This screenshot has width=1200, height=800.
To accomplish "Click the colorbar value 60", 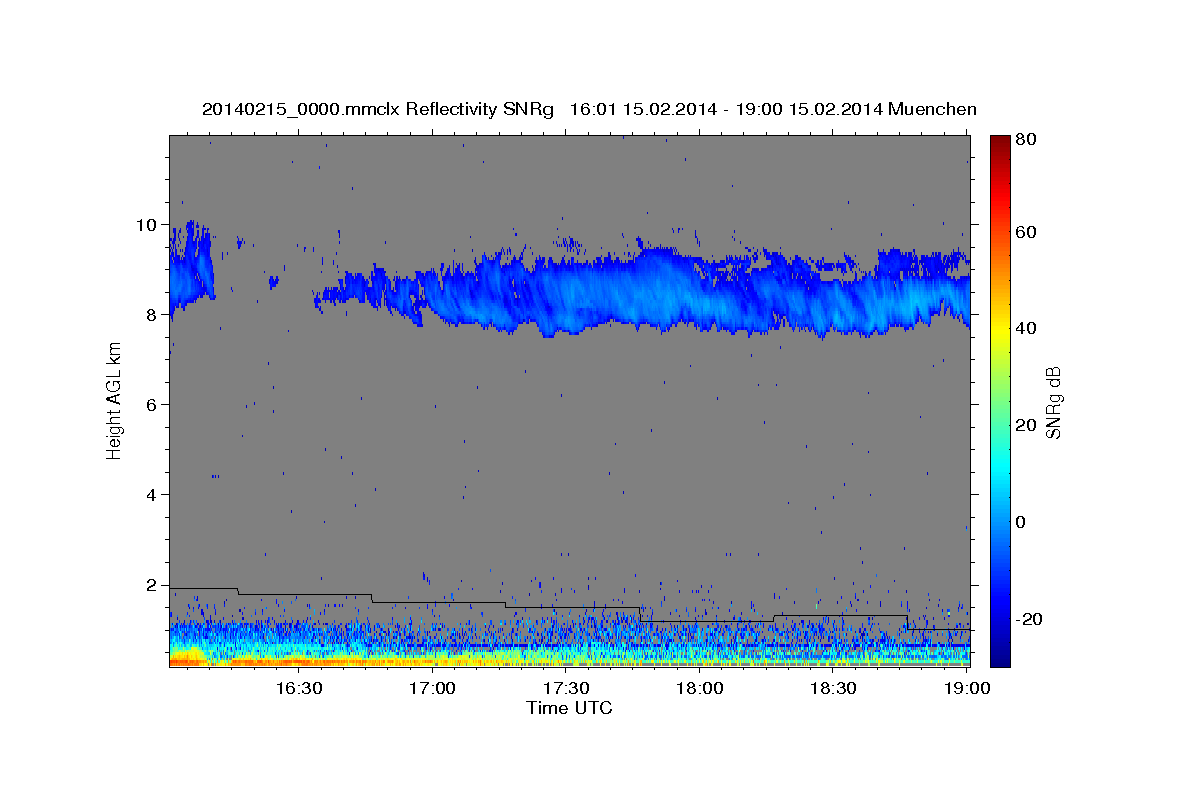I will point(1027,232).
